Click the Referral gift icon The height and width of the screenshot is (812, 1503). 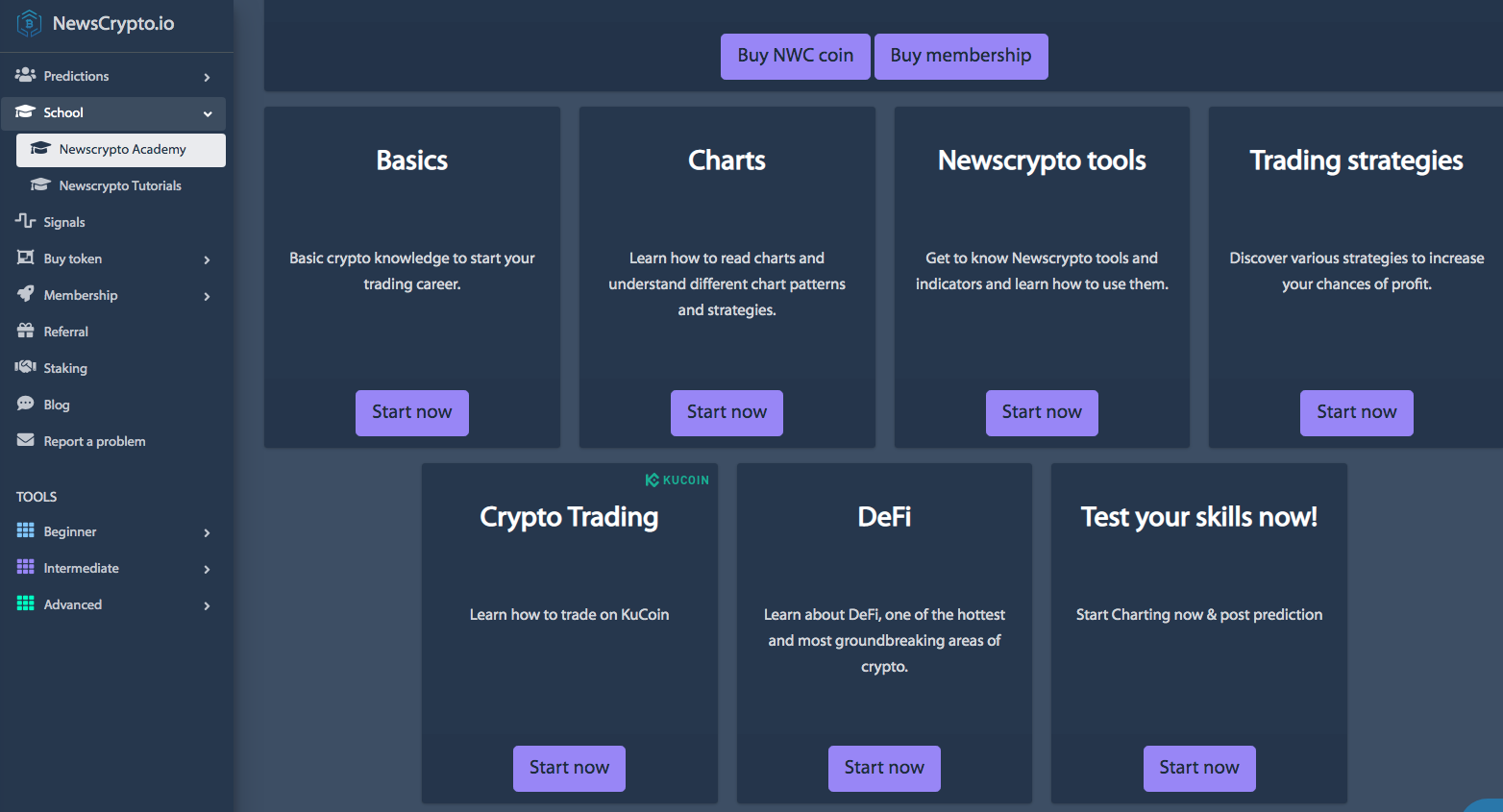click(26, 331)
